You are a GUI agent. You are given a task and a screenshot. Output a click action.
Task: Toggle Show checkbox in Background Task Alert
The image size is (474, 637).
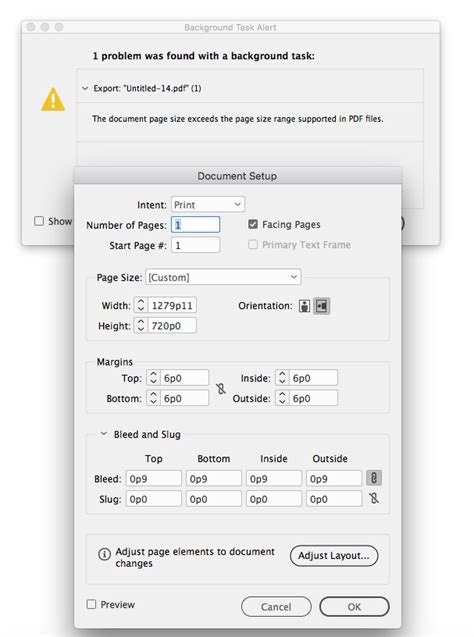[x=39, y=221]
